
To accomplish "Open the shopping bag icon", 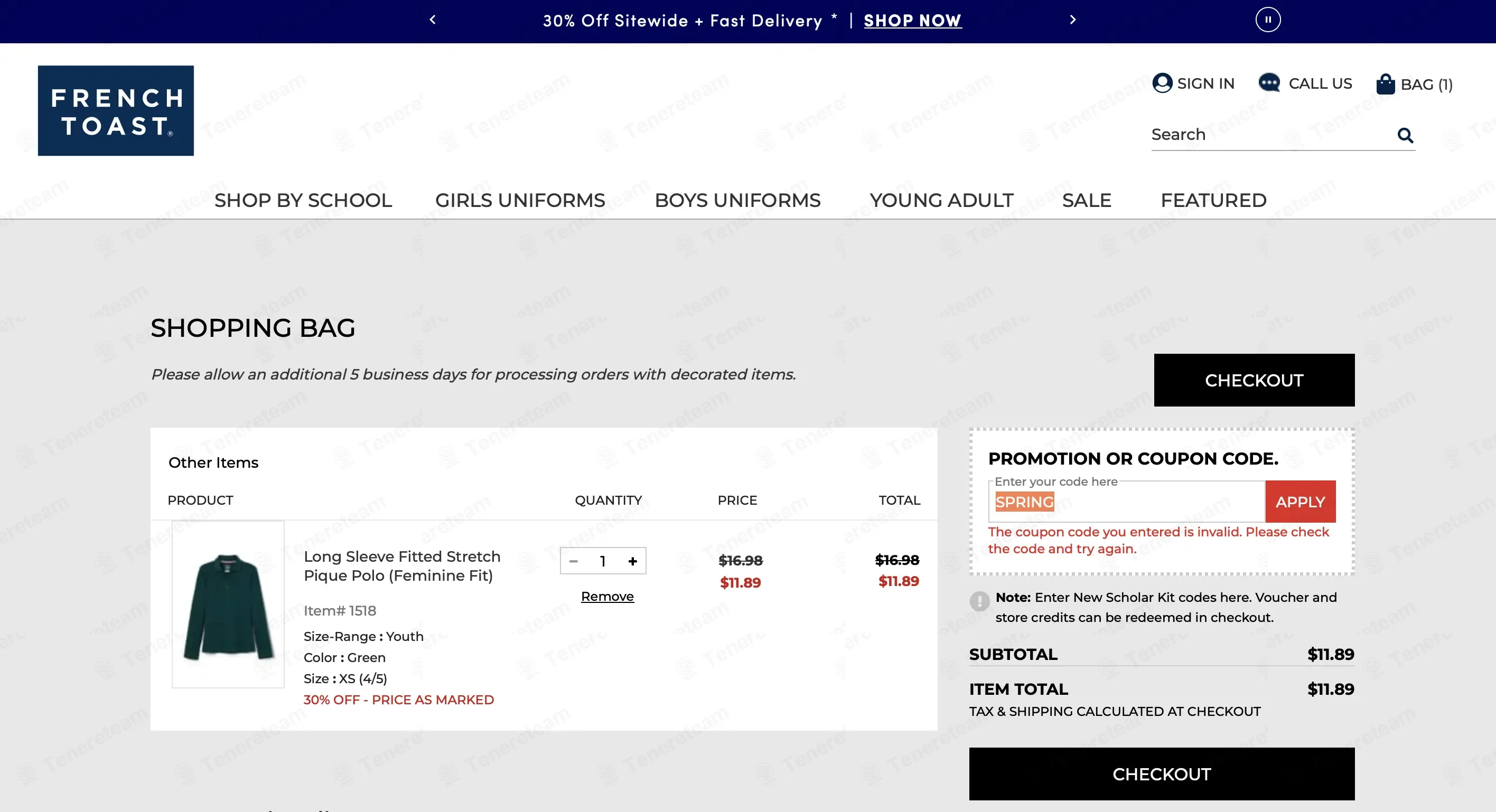I will coord(1385,84).
